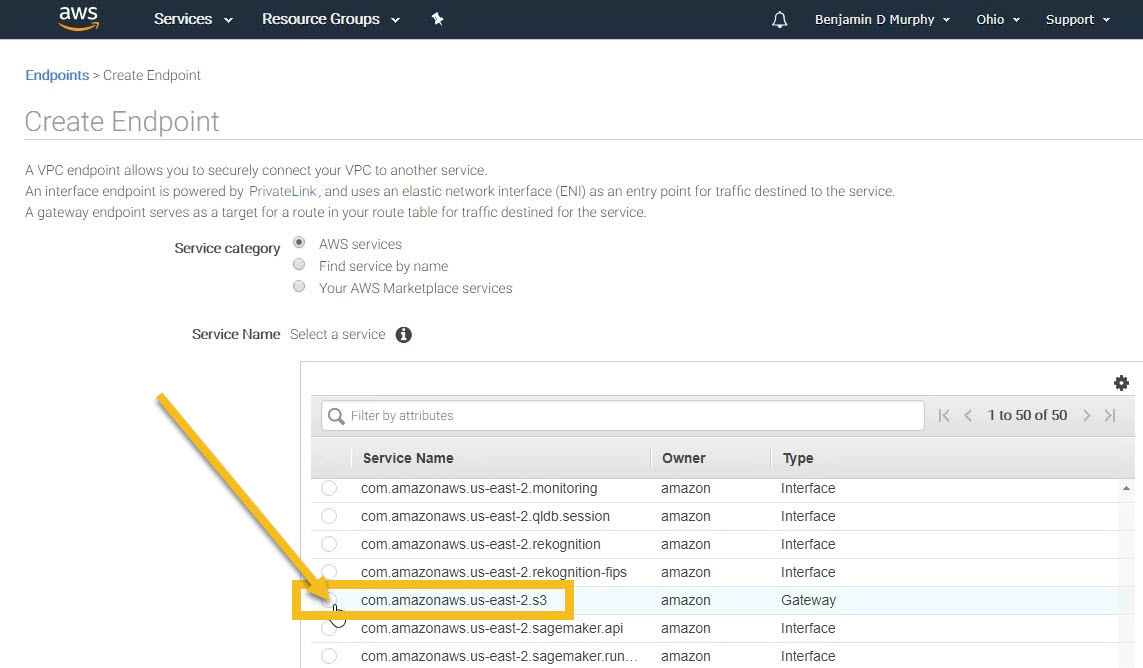This screenshot has width=1143, height=668.
Task: Click the '1 to 50 of 50' pagination text
Action: (1027, 415)
